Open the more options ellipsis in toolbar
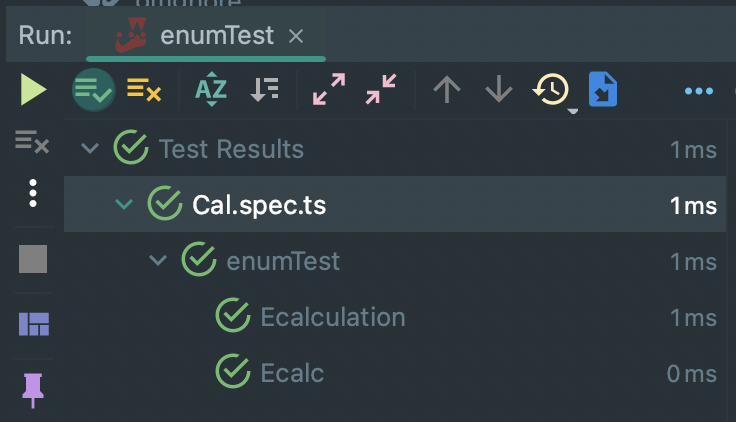This screenshot has height=422, width=736. tap(698, 91)
